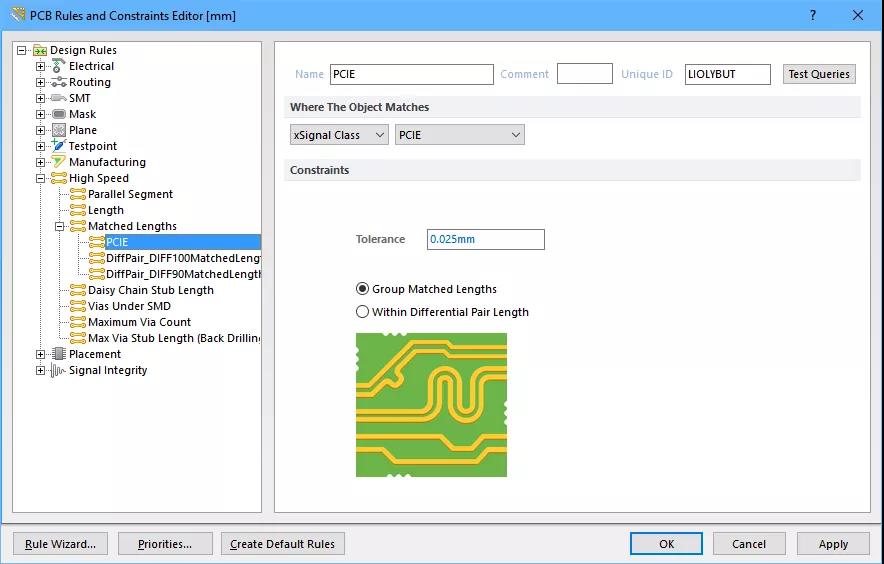Screen dimensions: 884x564
Task: Click the High Speed category icon
Action: click(x=59, y=178)
